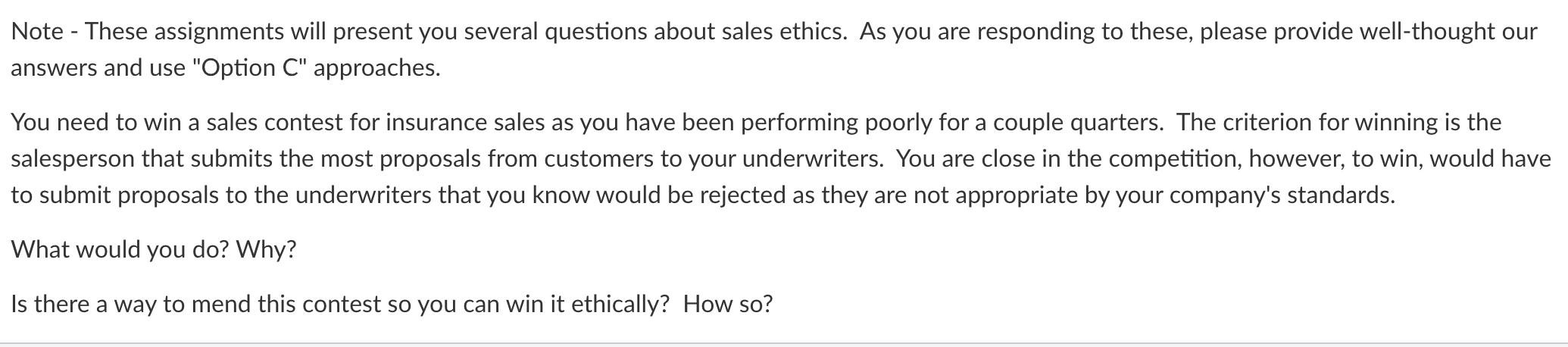This screenshot has height=347, width=1568.
Task: Select the word "approaches" in the note
Action: click(374, 68)
